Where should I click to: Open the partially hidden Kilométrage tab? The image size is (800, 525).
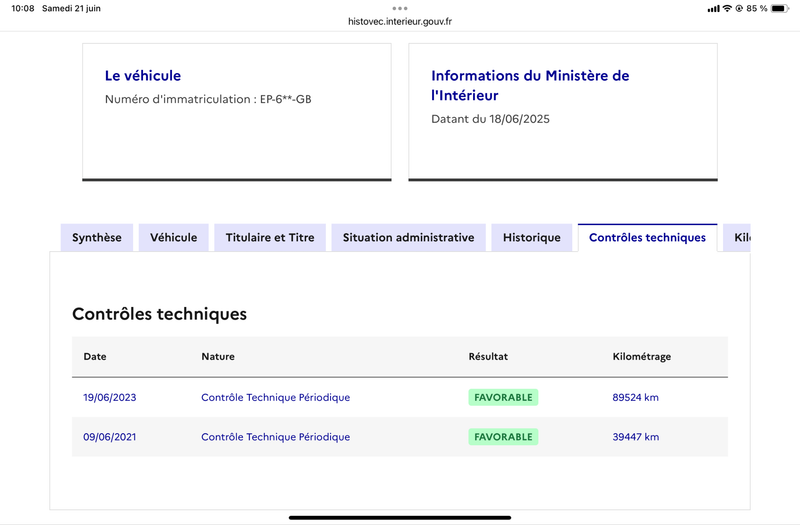point(737,237)
